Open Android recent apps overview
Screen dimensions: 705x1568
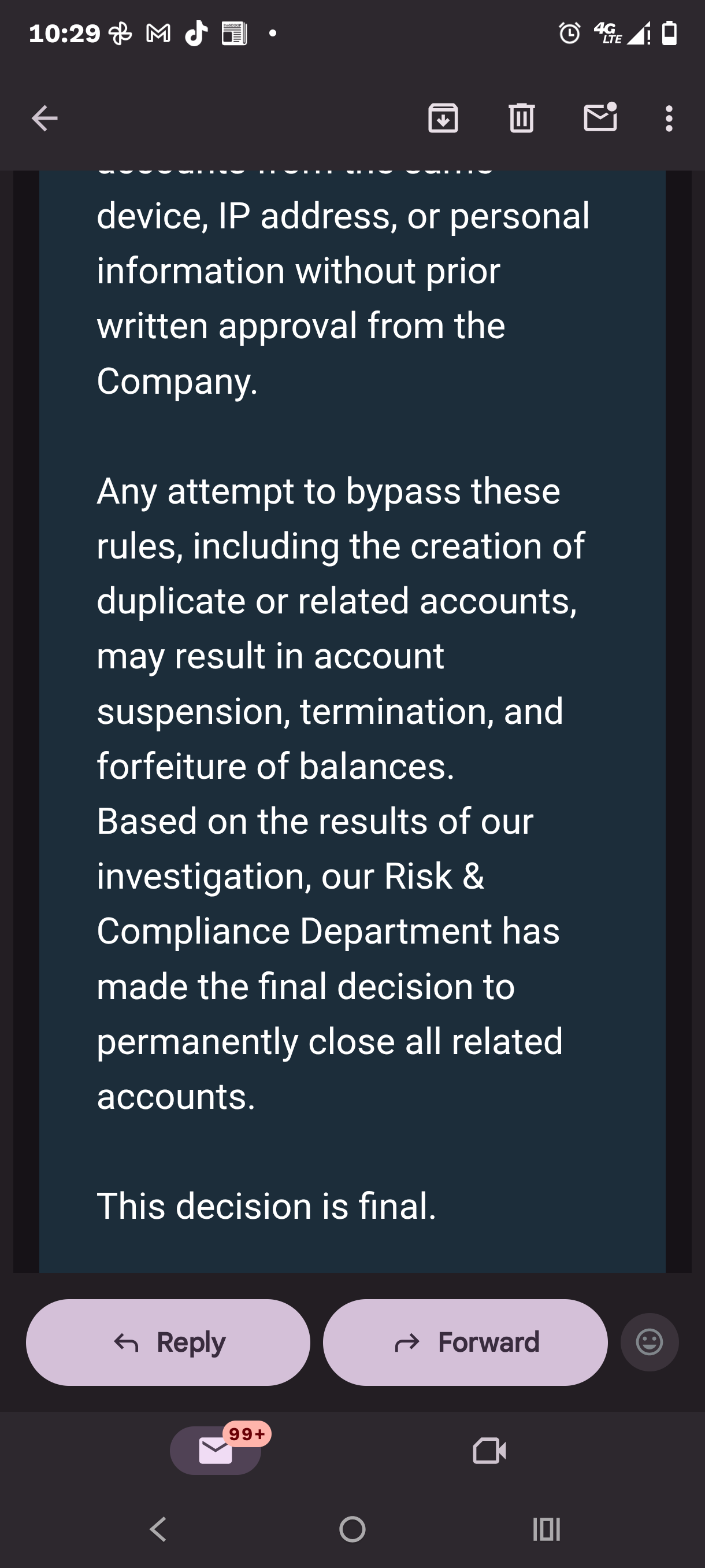coord(546,1529)
